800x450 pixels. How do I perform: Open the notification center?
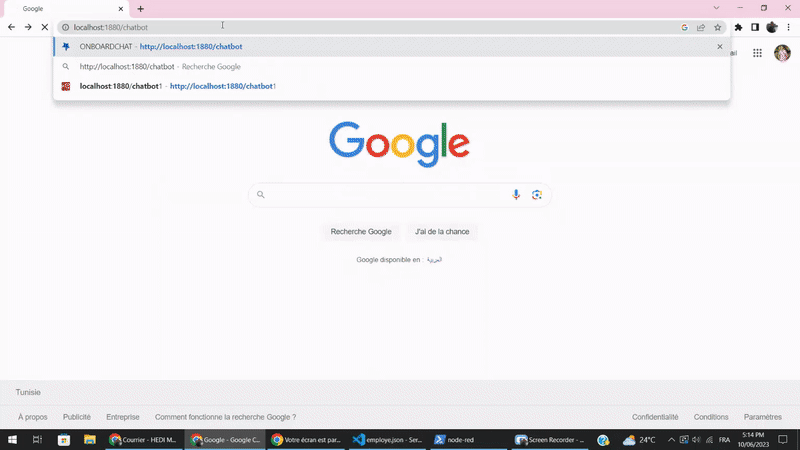pos(783,440)
